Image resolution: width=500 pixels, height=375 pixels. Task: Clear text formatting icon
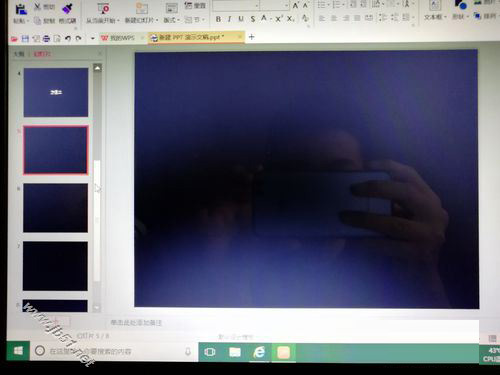coord(305,18)
